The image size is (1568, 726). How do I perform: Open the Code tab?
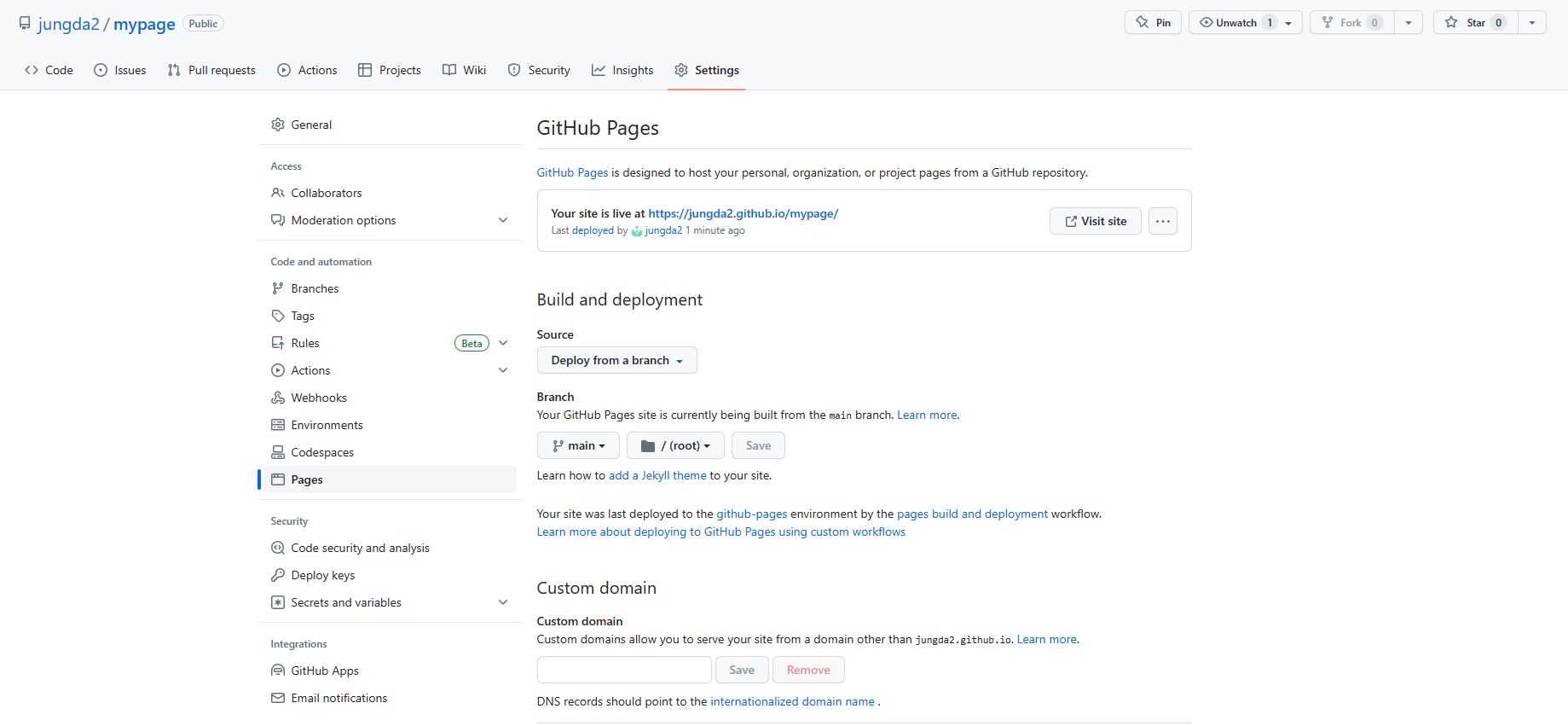tap(49, 70)
